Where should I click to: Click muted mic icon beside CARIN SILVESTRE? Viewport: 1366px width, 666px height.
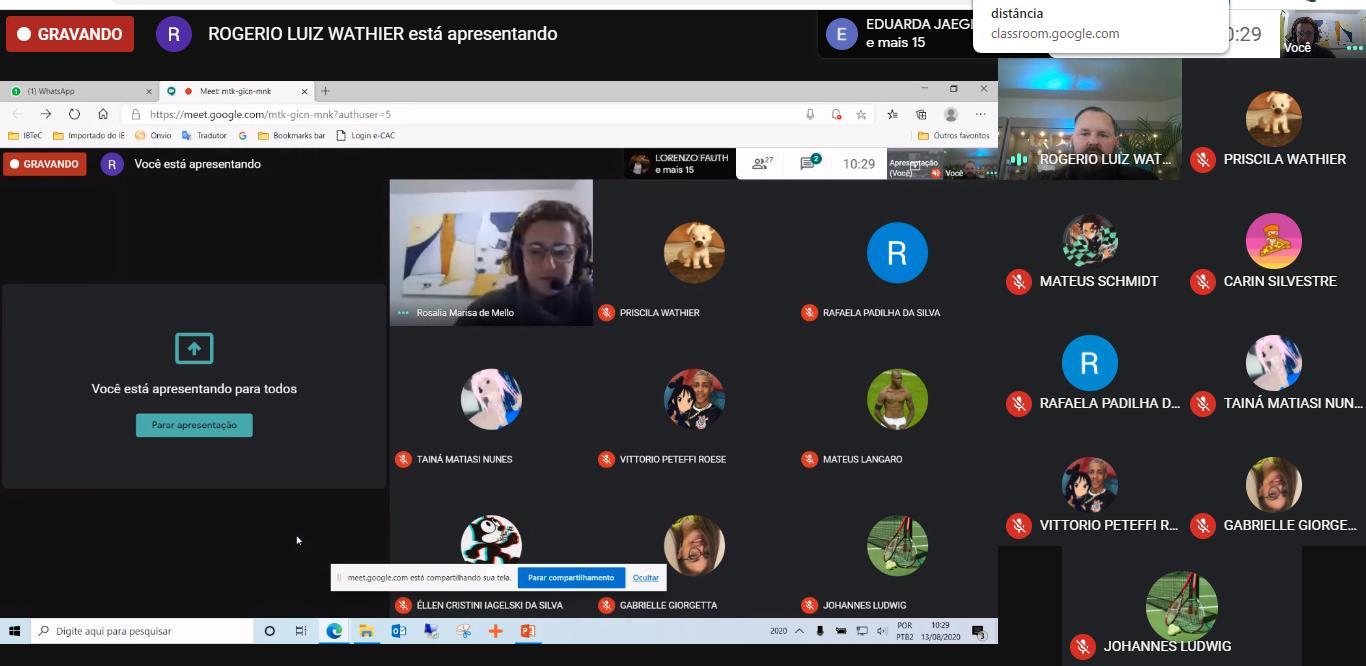[x=1202, y=282]
